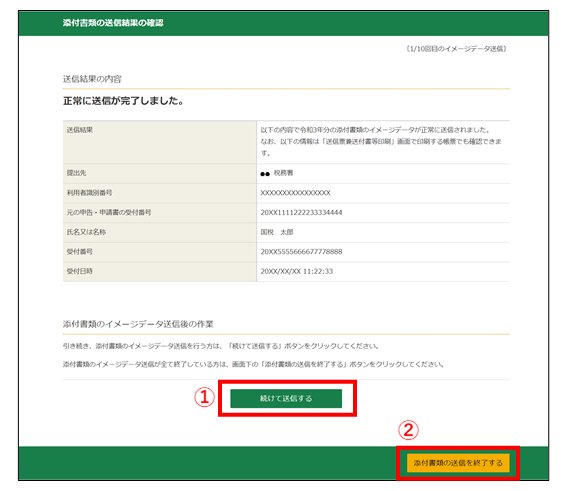This screenshot has width=567, height=491.
Task: Click the 正常に送信が完了しました message
Action: point(124,101)
